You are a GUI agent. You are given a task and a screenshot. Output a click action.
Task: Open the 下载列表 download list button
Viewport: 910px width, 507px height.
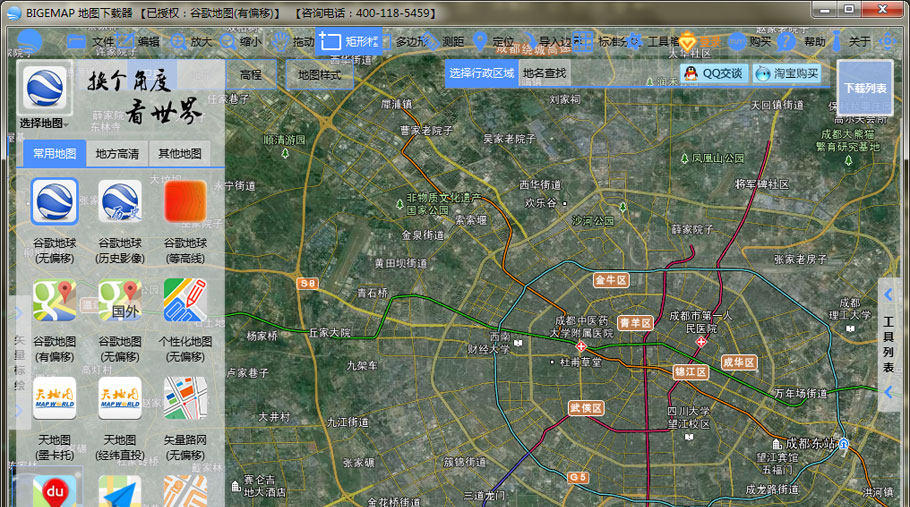pyautogui.click(x=865, y=88)
